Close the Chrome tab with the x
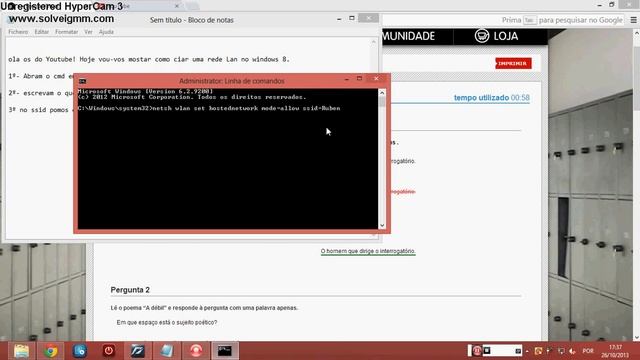Image resolution: width=640 pixels, height=360 pixels. pyautogui.click(x=177, y=6)
